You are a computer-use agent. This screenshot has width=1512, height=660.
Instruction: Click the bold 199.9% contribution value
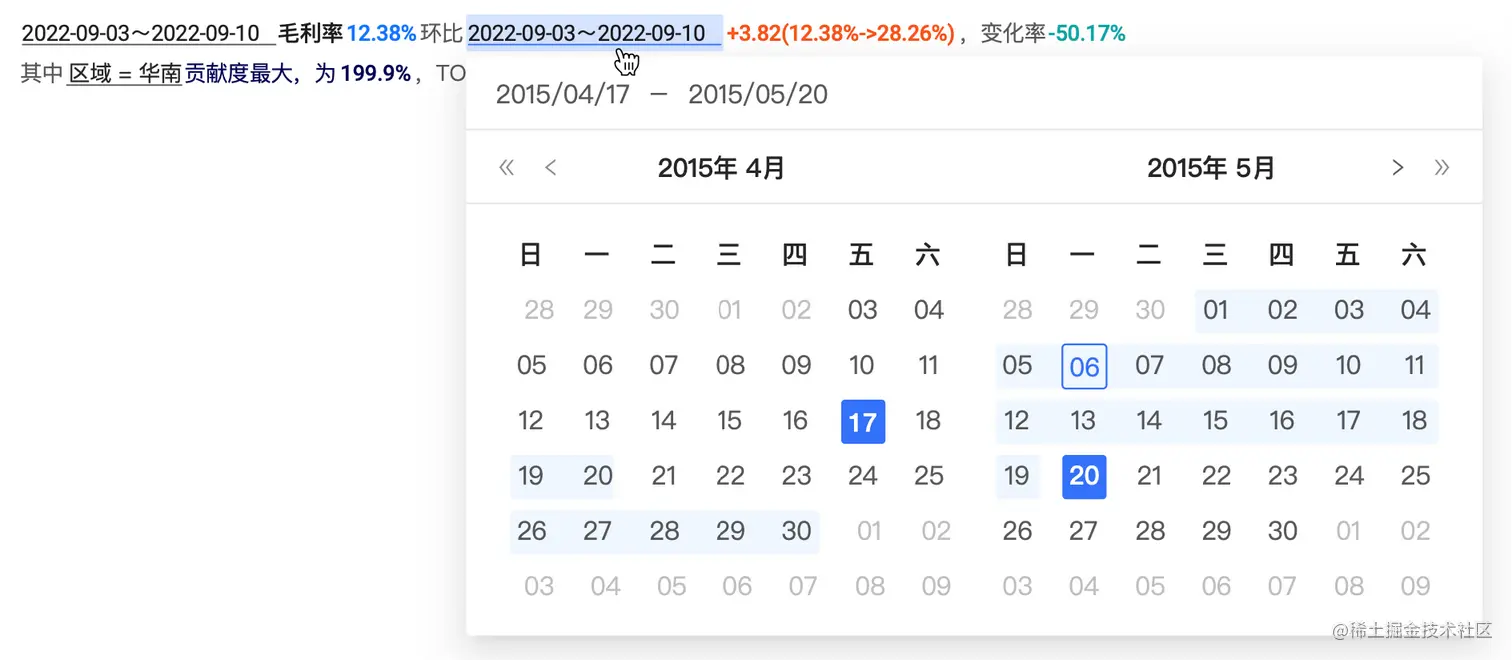pos(376,74)
